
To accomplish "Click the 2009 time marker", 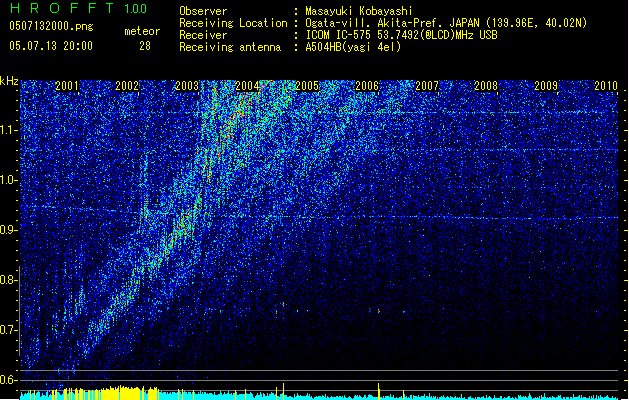I will (x=546, y=85).
